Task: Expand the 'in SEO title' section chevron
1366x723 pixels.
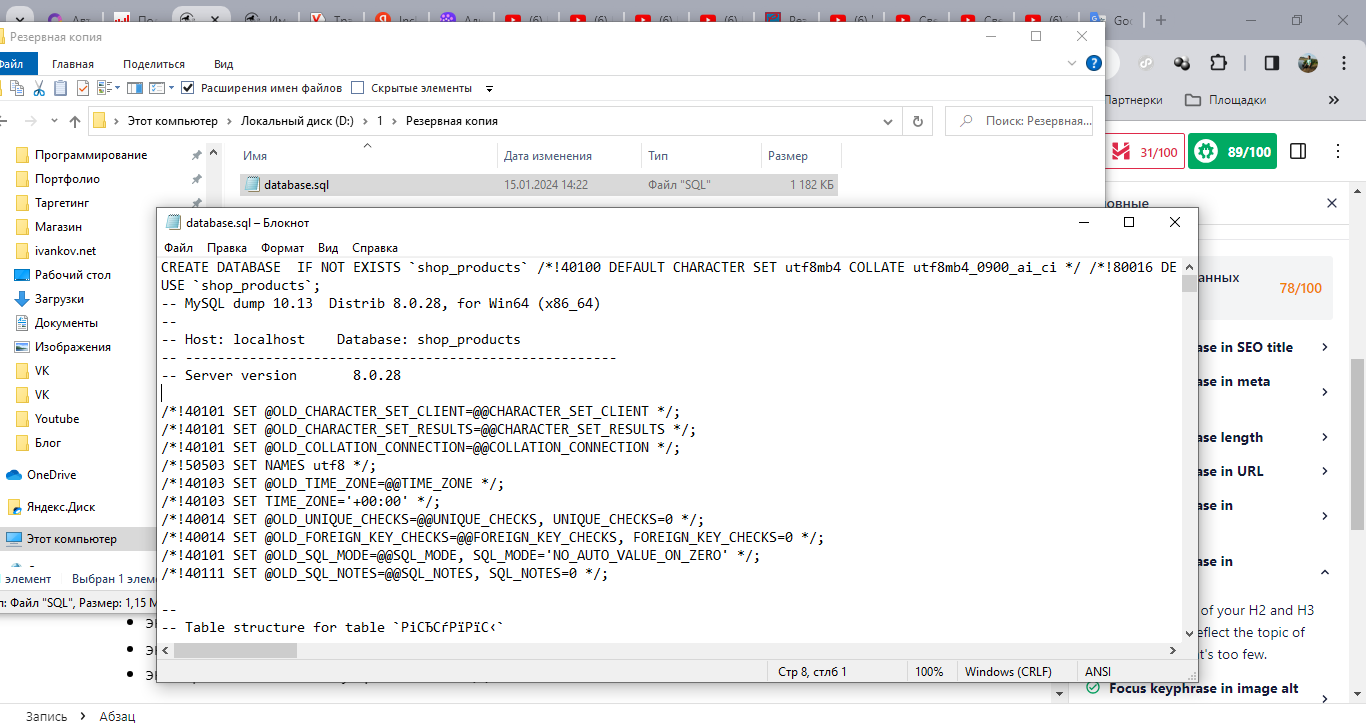Action: (x=1325, y=347)
